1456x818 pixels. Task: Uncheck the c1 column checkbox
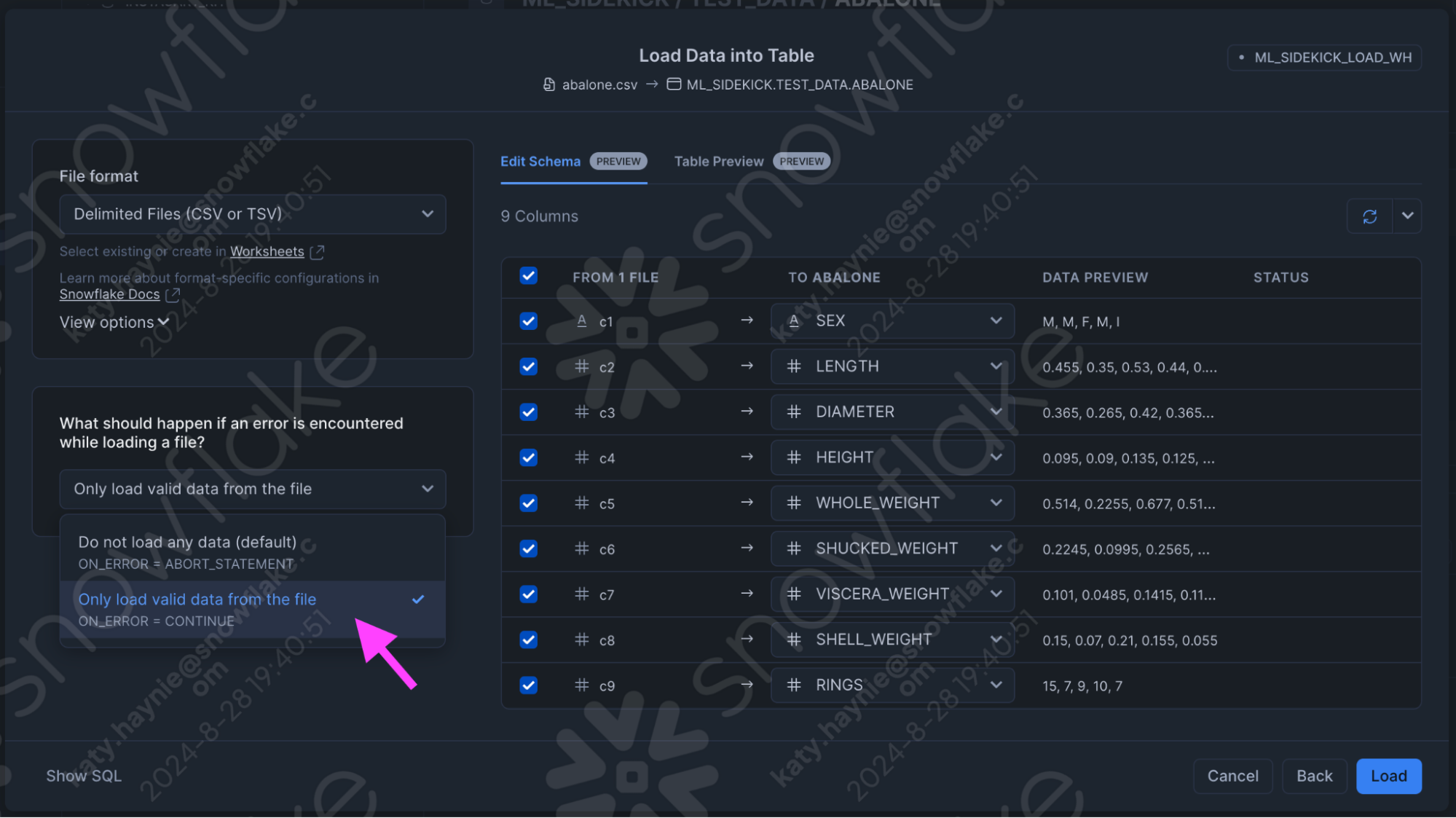[x=528, y=321]
